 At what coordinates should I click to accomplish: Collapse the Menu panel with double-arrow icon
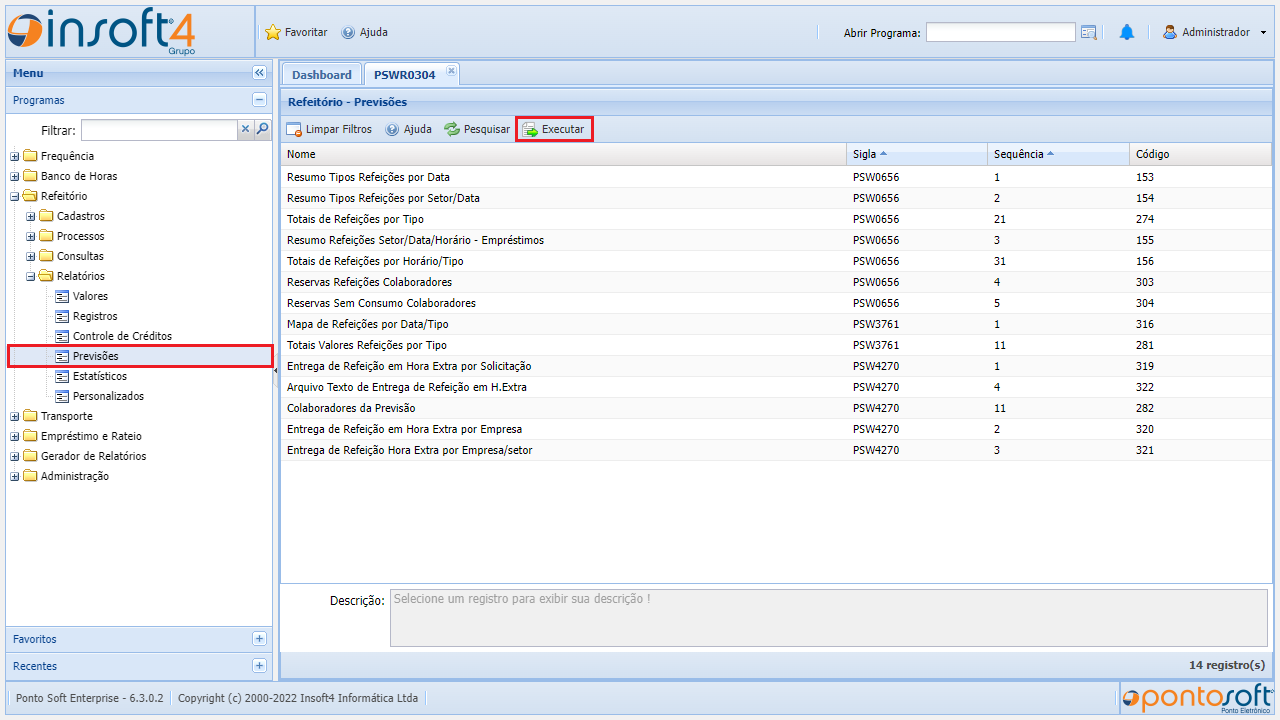[259, 73]
